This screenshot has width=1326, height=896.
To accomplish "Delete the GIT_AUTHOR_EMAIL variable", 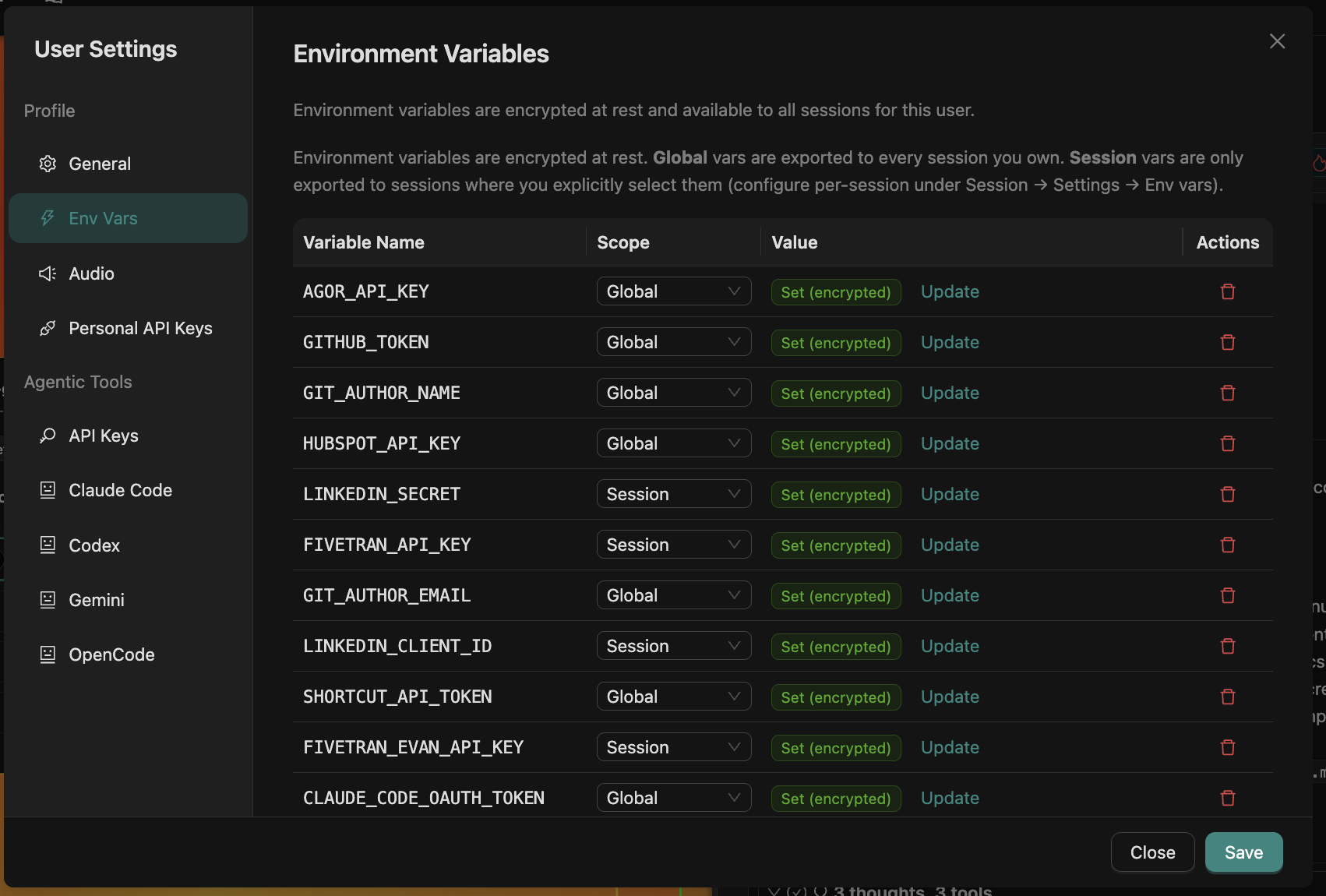I will (x=1228, y=595).
